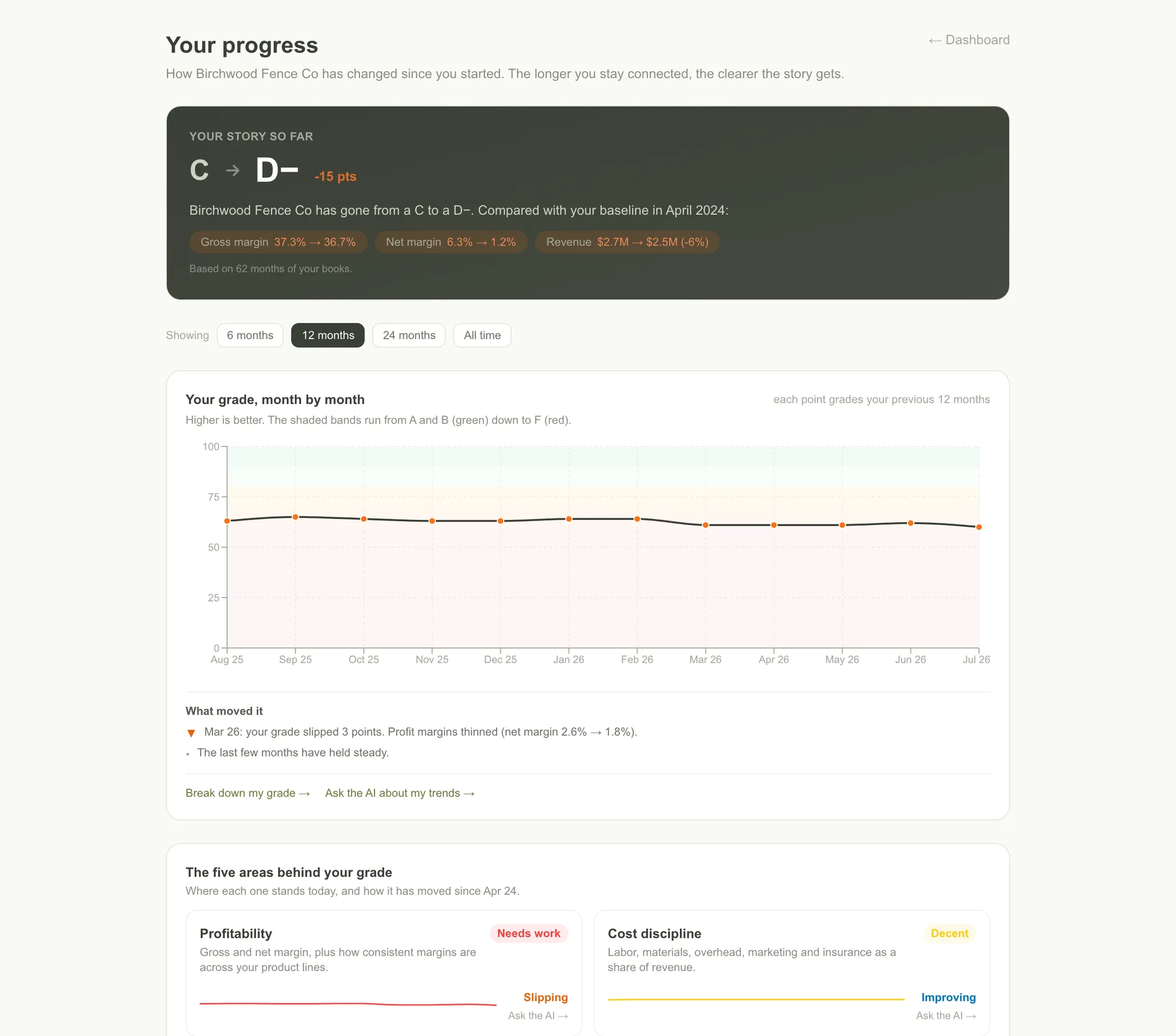Select the Jan 26 grade point
This screenshot has height=1036, width=1176.
coord(569,519)
